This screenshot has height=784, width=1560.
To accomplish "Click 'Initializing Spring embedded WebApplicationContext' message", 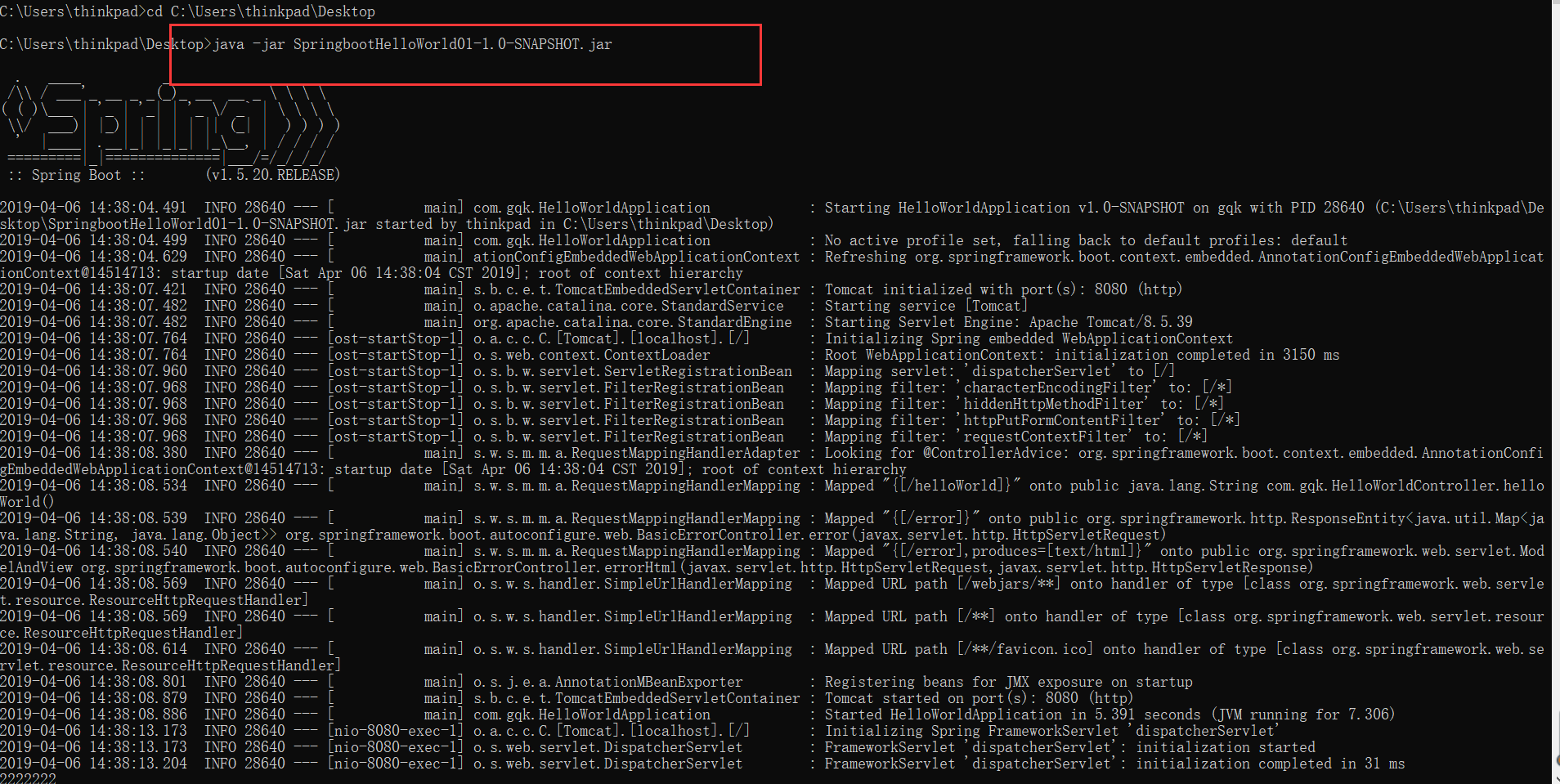I will pyautogui.click(x=1029, y=338).
